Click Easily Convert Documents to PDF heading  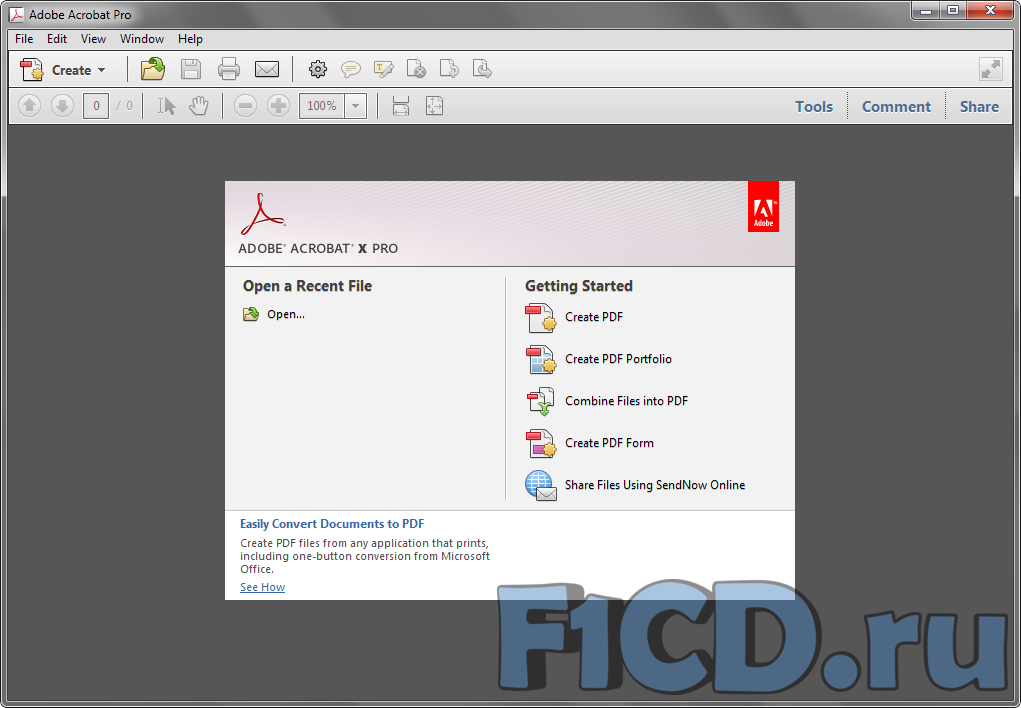pos(332,524)
